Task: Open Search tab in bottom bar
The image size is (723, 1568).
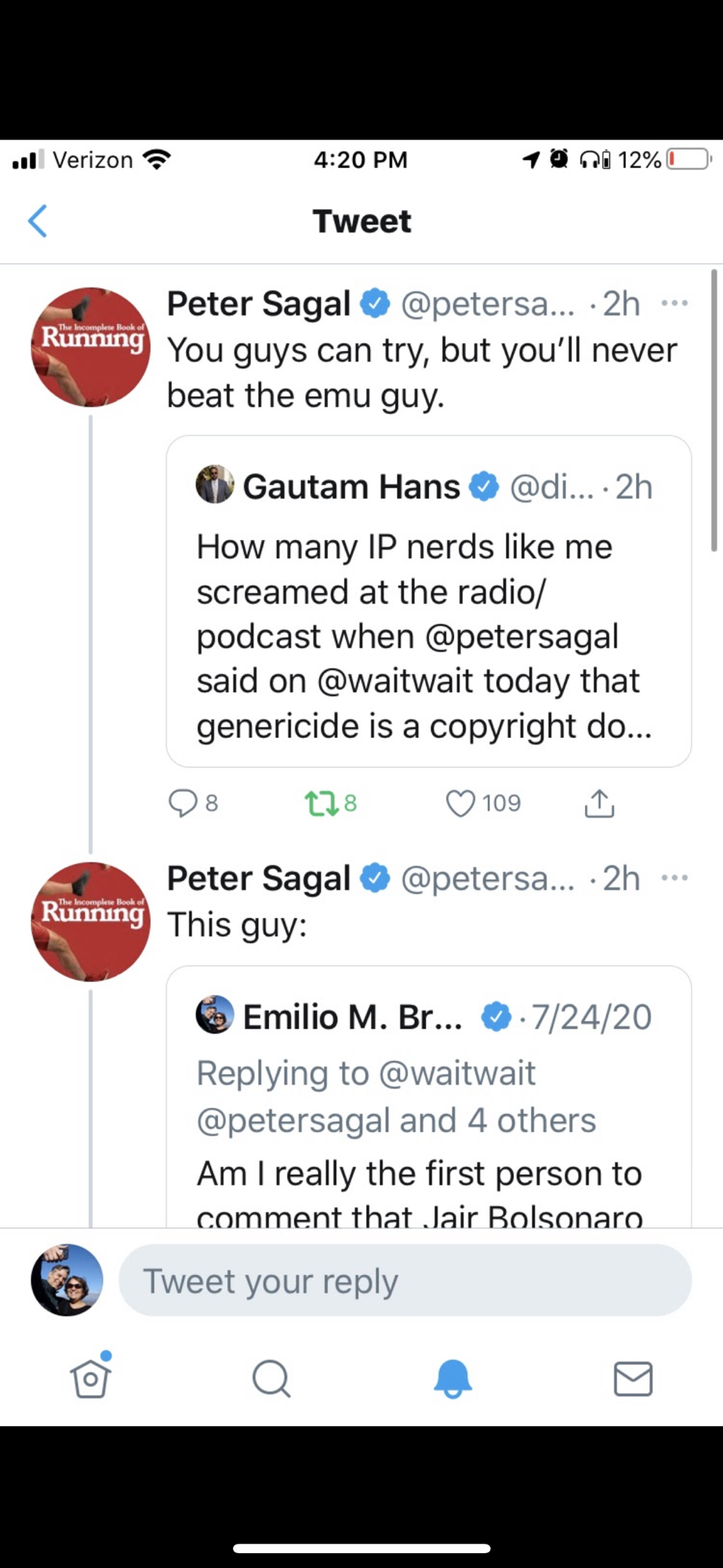Action: pos(271,1378)
